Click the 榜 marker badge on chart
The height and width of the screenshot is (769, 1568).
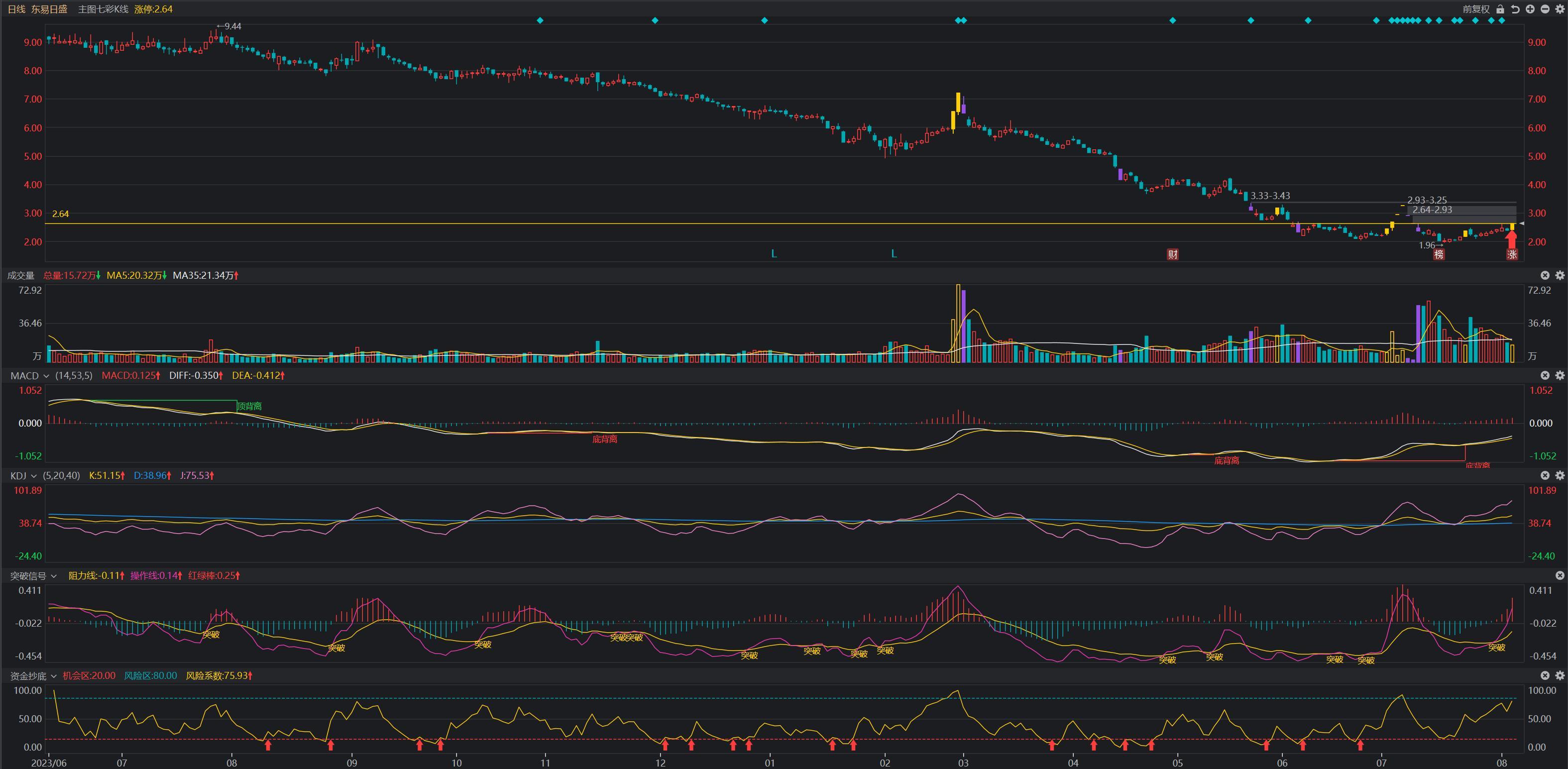click(1439, 254)
